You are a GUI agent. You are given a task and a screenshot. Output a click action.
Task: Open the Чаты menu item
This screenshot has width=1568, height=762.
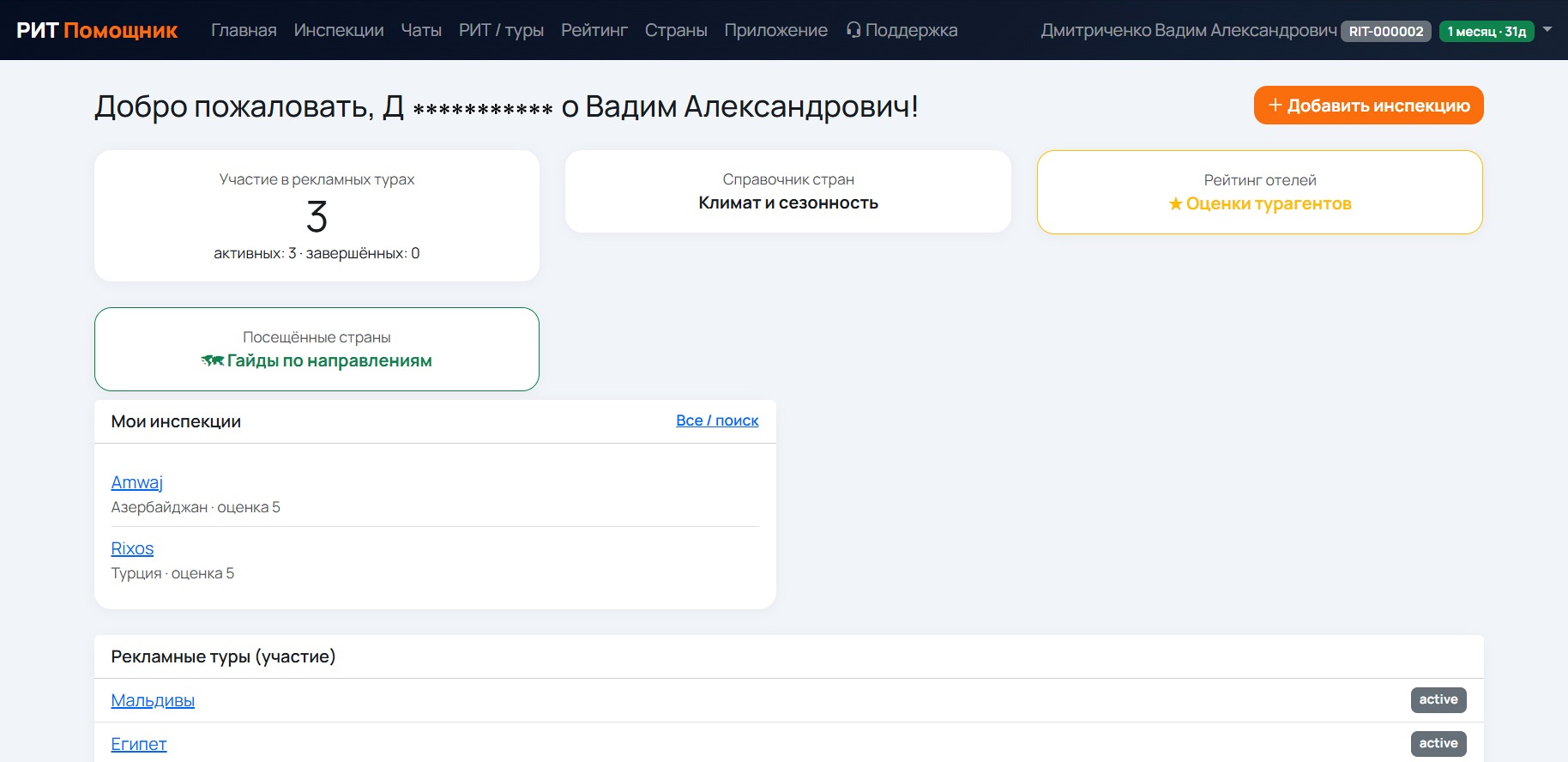tap(421, 30)
